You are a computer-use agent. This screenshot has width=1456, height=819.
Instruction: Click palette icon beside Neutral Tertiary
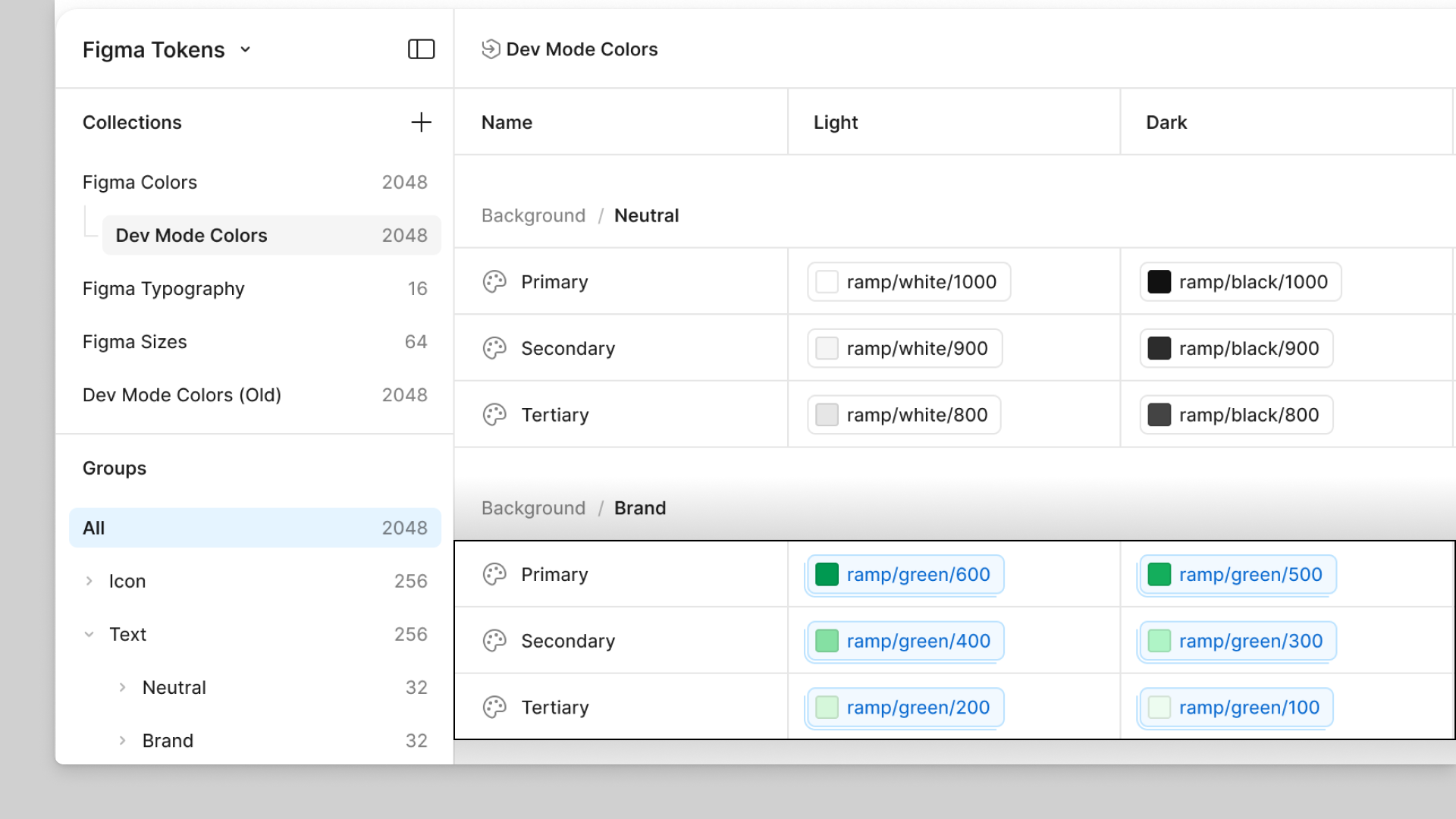494,415
